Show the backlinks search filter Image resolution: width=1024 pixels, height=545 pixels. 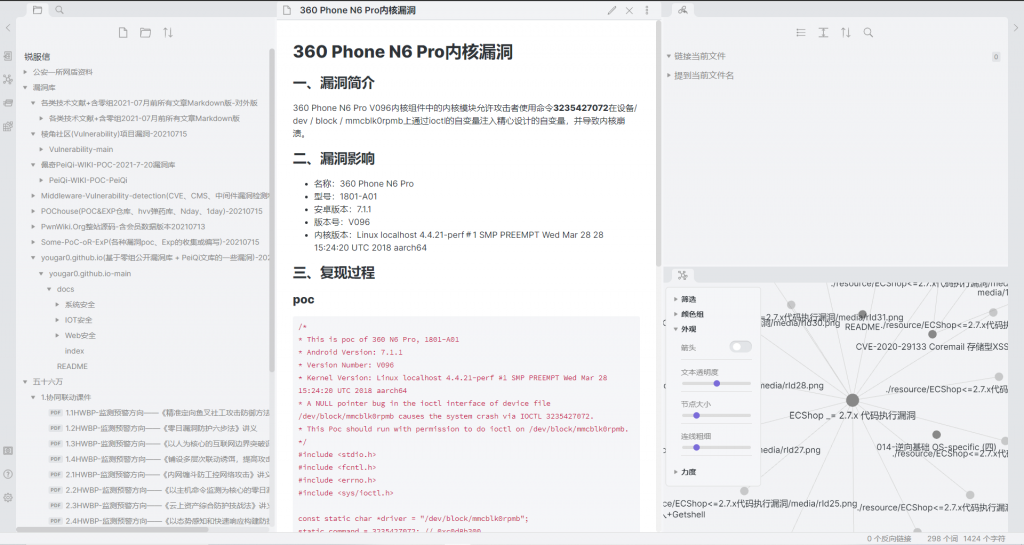tap(868, 33)
